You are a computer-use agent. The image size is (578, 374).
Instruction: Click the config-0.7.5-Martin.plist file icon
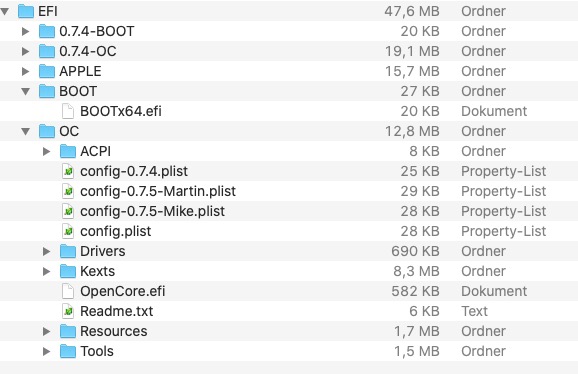click(68, 191)
